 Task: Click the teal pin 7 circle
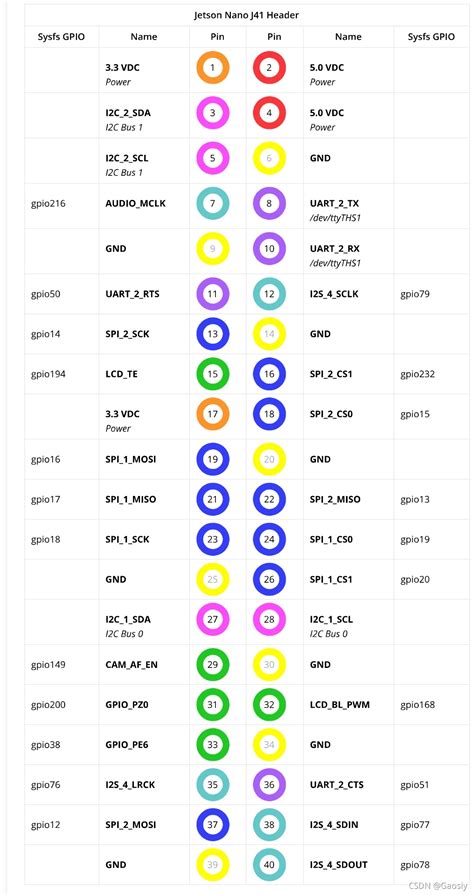click(212, 203)
